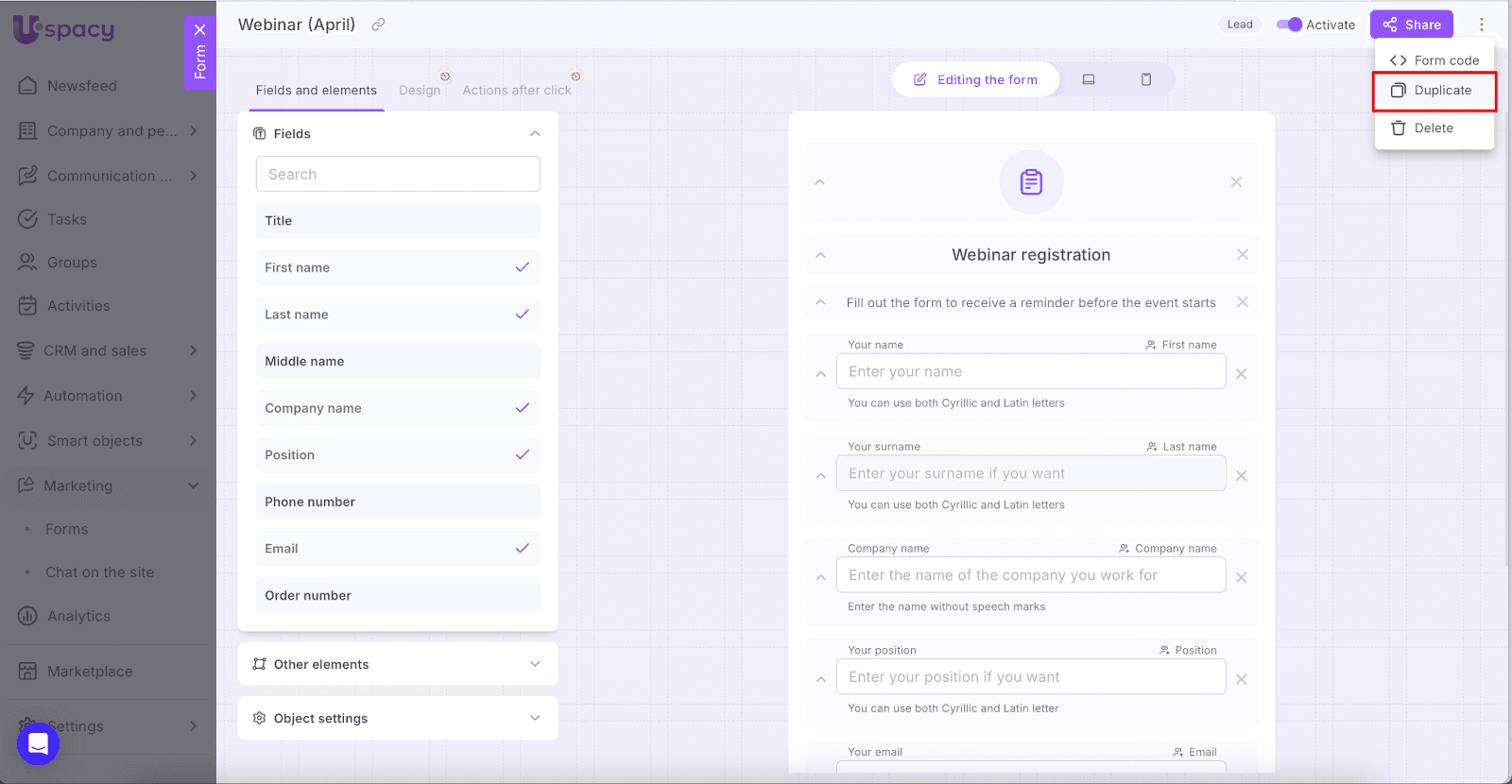This screenshot has width=1512, height=784.
Task: Remove the Webinar registration title block
Action: pyautogui.click(x=1242, y=255)
